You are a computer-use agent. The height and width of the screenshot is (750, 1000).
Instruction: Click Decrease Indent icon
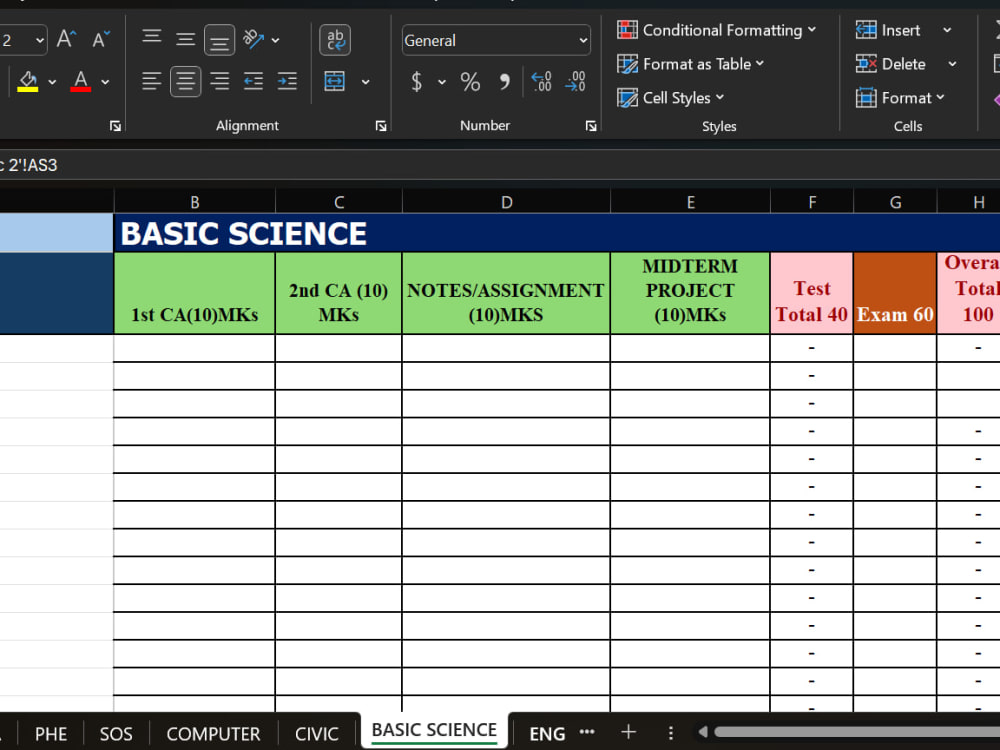click(x=253, y=82)
